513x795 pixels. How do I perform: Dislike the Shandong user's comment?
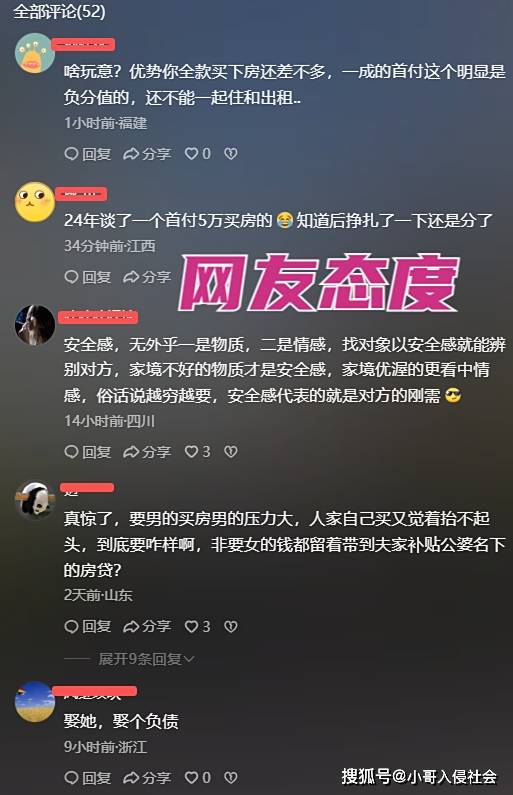pos(231,627)
